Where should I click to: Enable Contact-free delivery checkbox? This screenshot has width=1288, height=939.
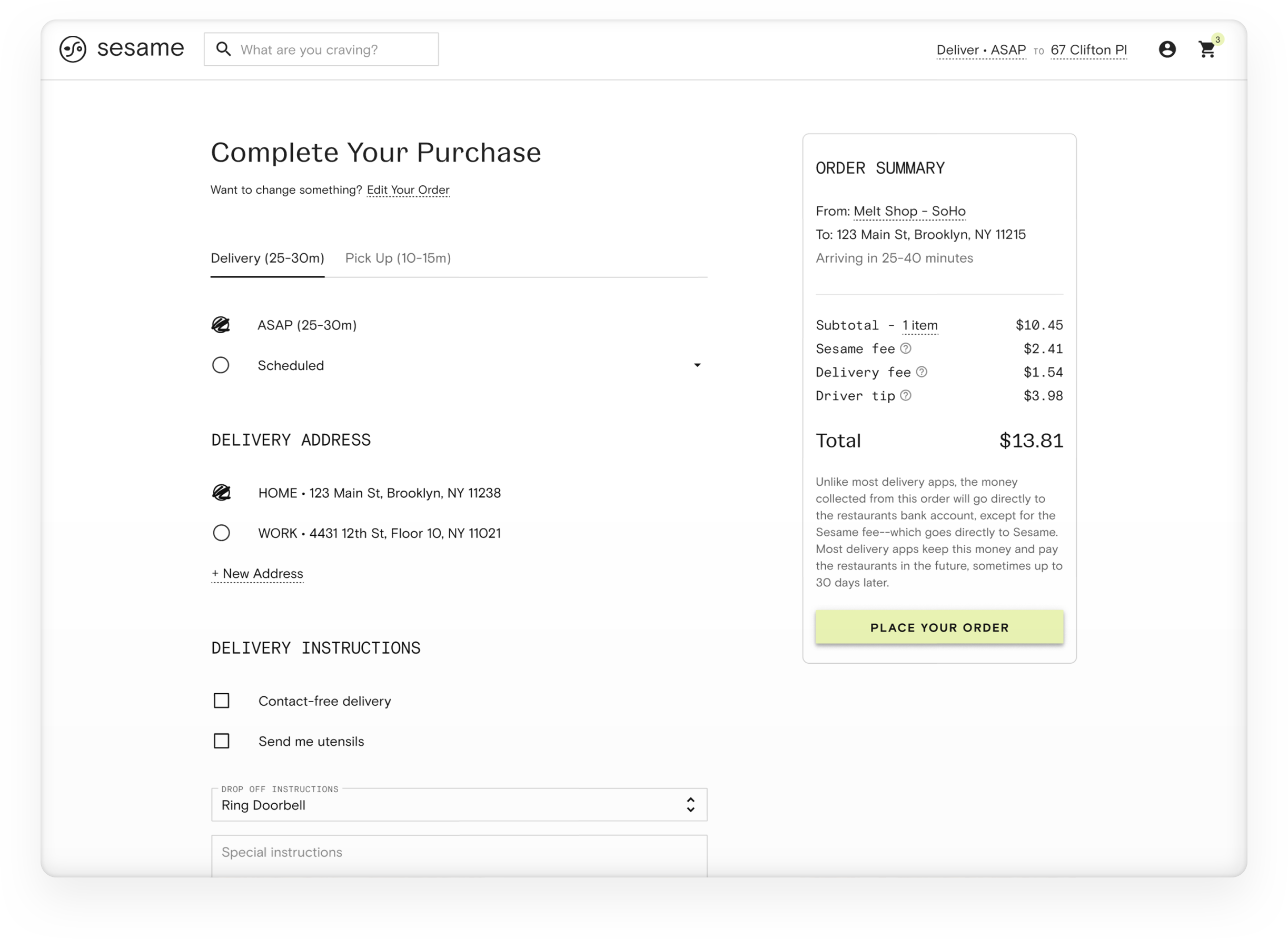(x=221, y=701)
